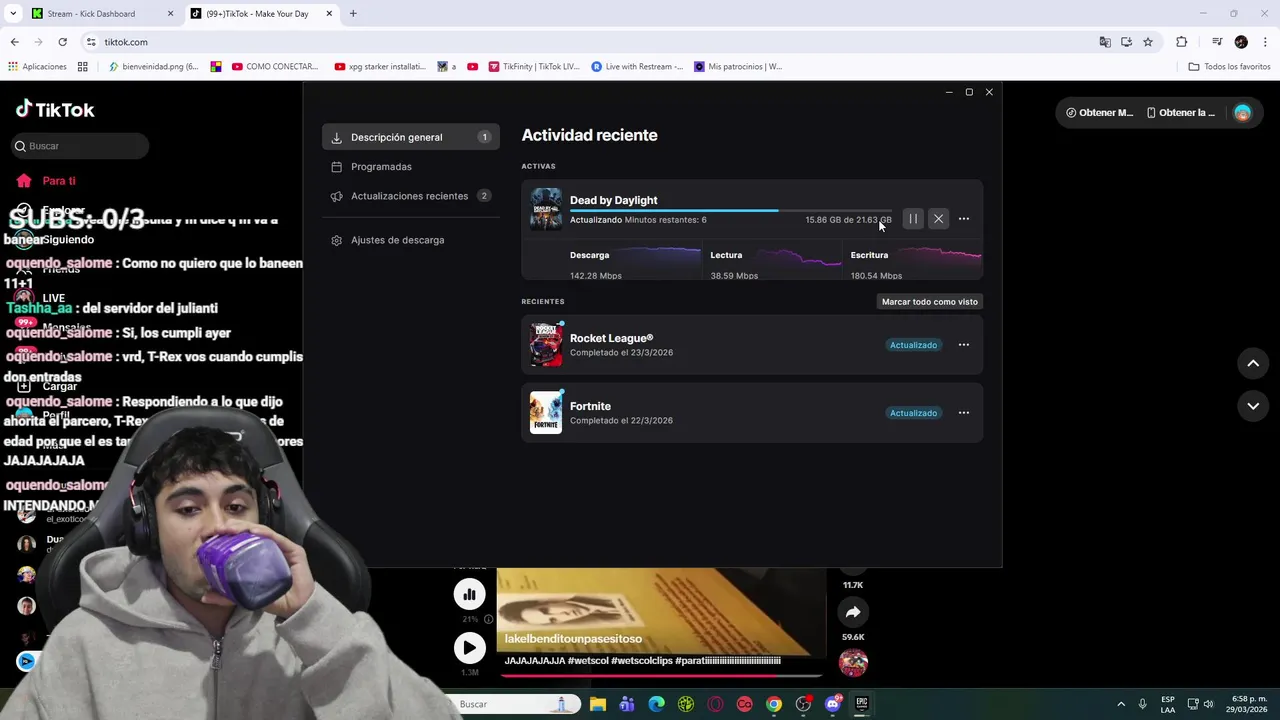1280x720 pixels.
Task: Open Mis patrocinios bookmark
Action: click(x=738, y=67)
